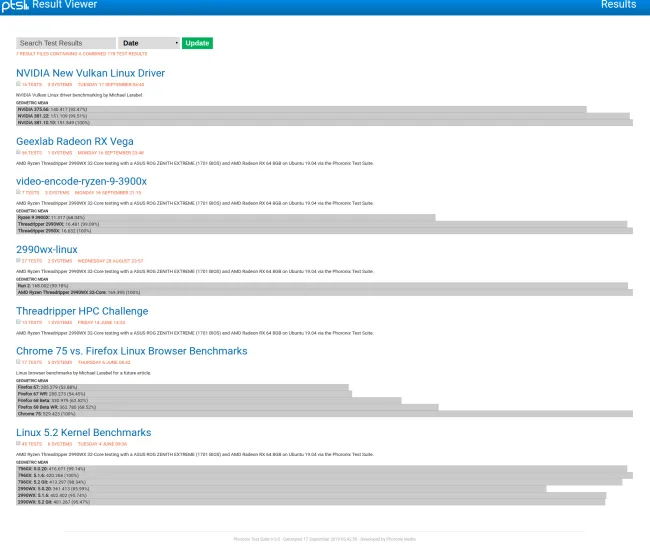Click the 2990WX 5.1.6 kernel bar
This screenshot has height=547, width=650.
click(311, 496)
